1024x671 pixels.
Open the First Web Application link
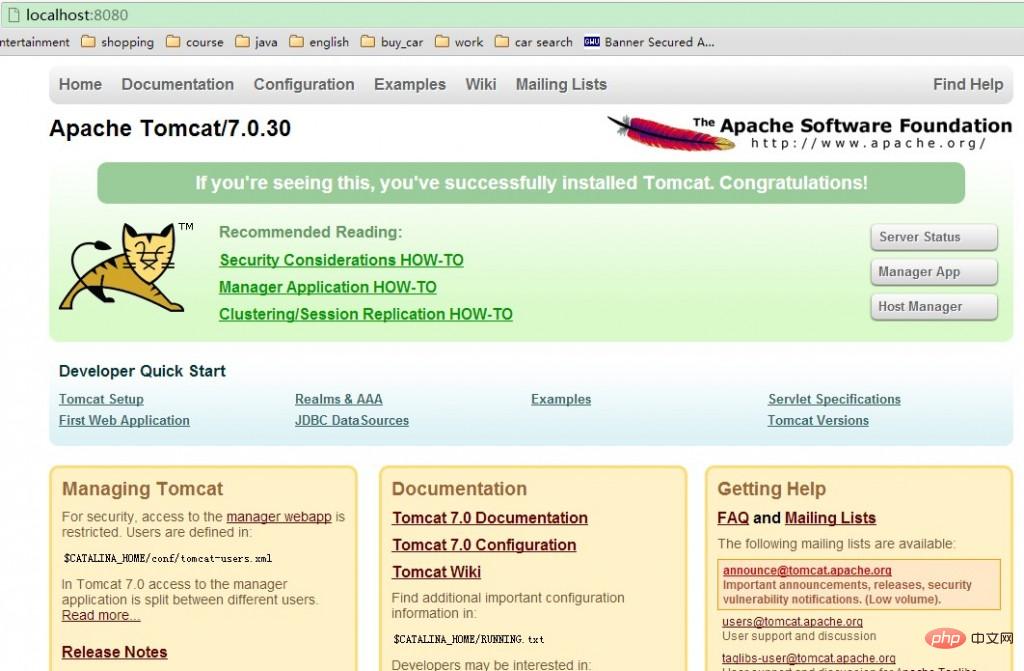124,421
